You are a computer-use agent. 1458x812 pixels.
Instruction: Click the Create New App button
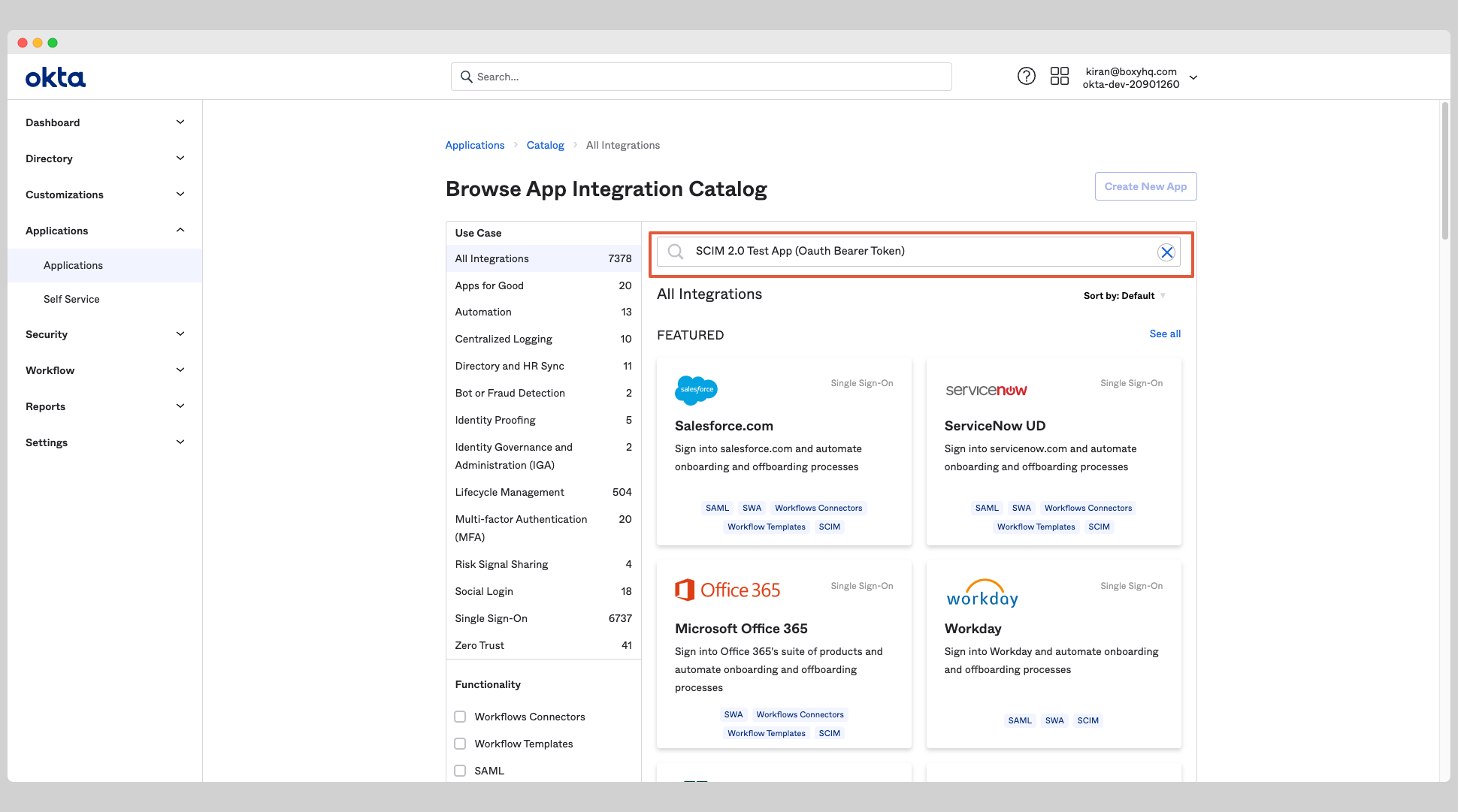(x=1145, y=186)
